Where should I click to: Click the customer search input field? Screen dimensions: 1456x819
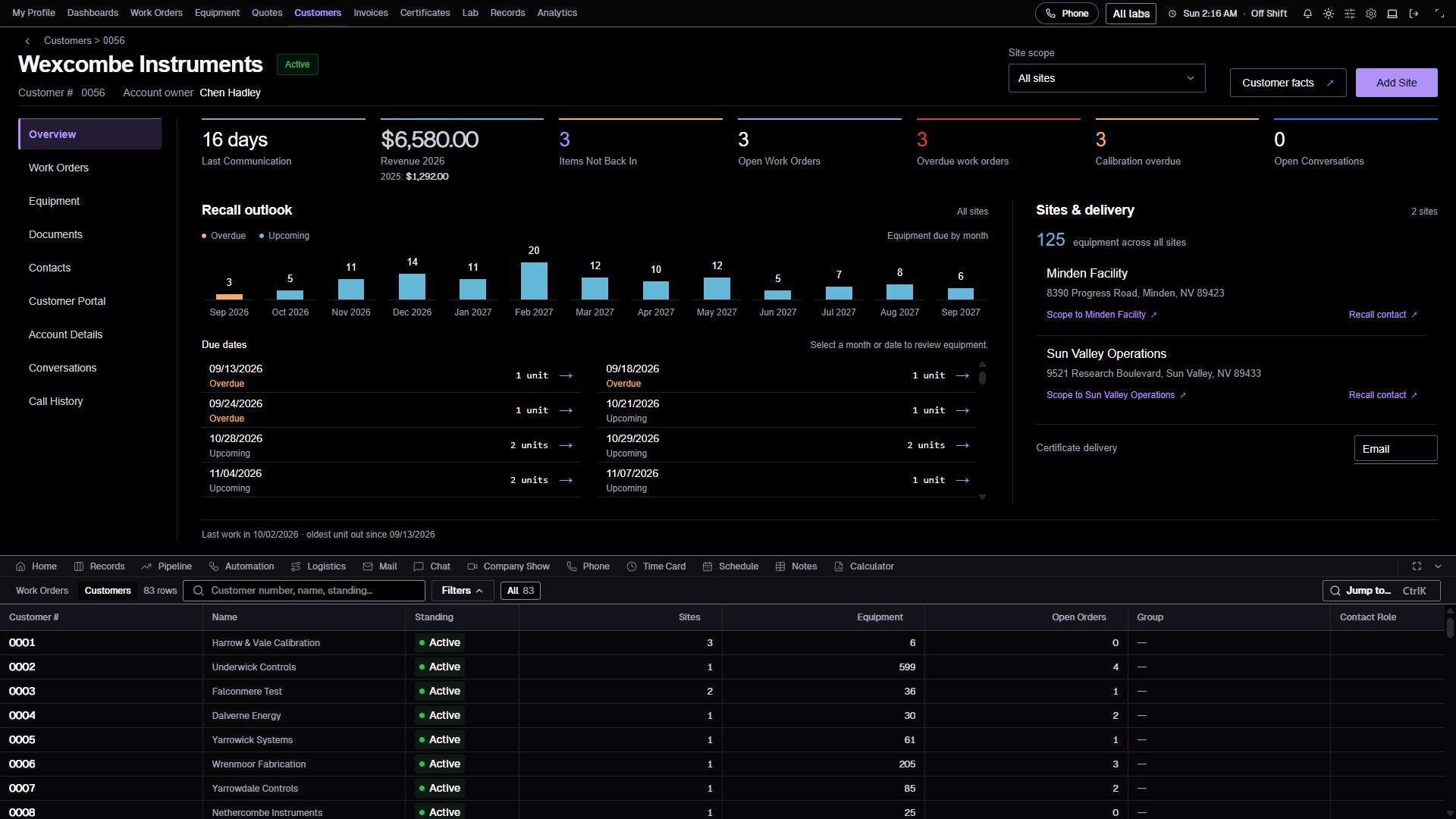coord(303,591)
